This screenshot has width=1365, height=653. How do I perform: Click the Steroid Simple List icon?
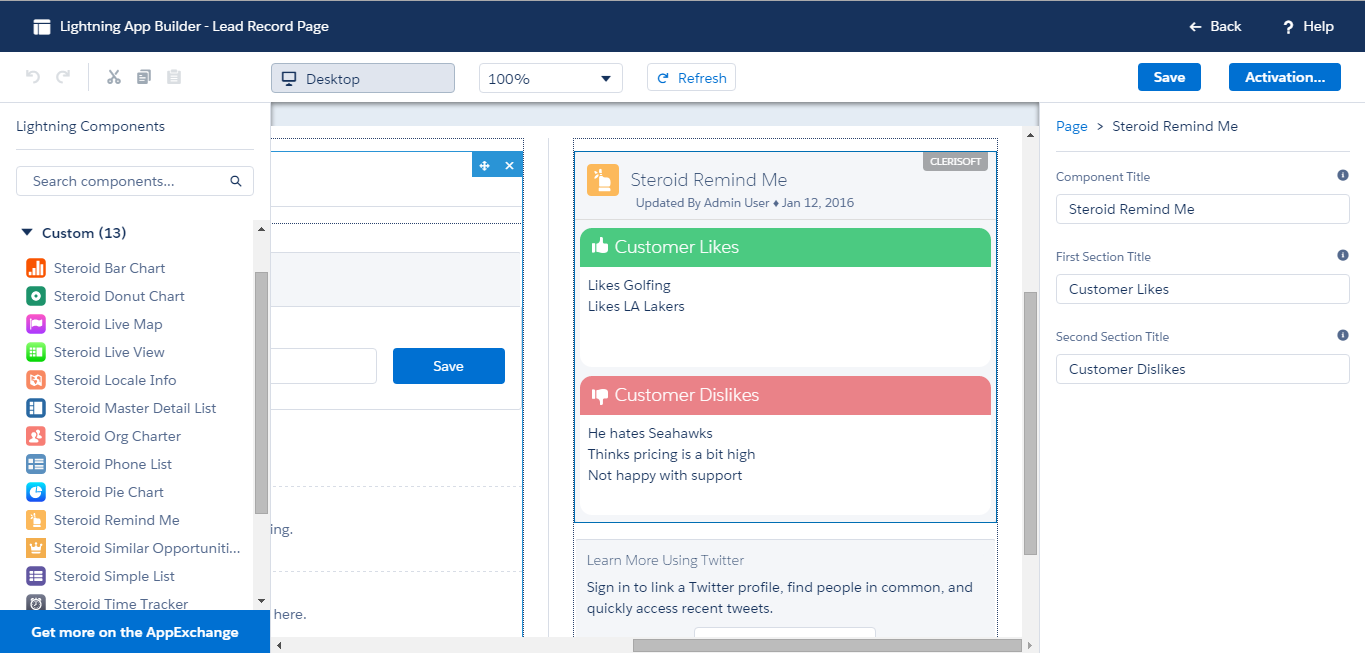tap(36, 576)
